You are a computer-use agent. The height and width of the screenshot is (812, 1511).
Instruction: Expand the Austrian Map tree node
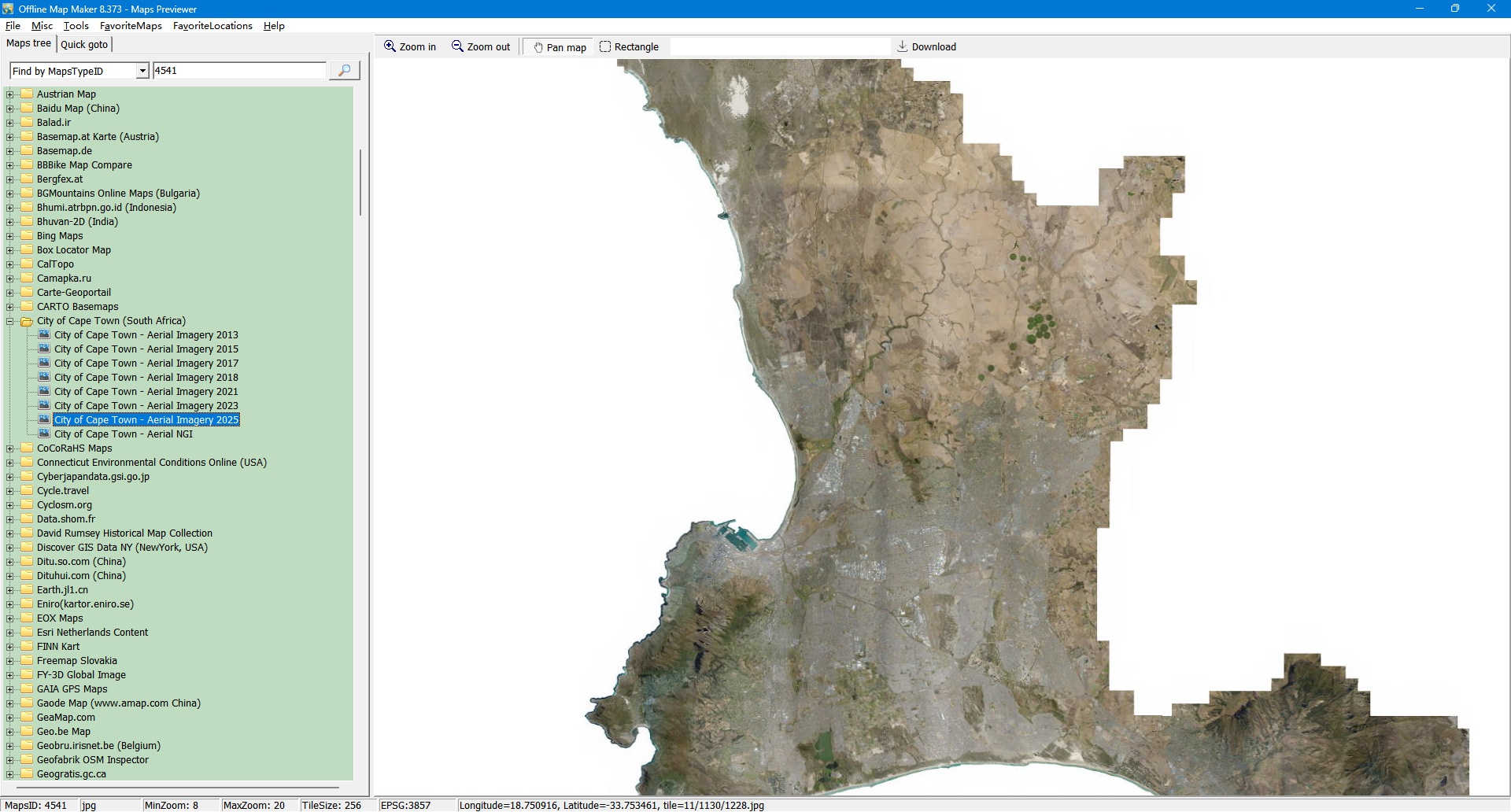(10, 94)
